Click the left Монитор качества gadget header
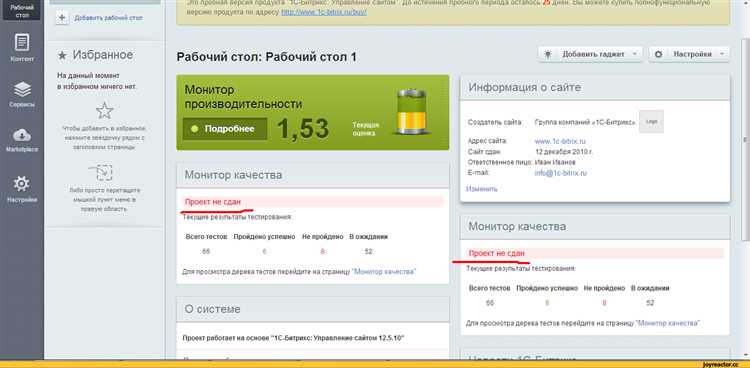Viewport: 750px width, 368px height. [x=313, y=175]
